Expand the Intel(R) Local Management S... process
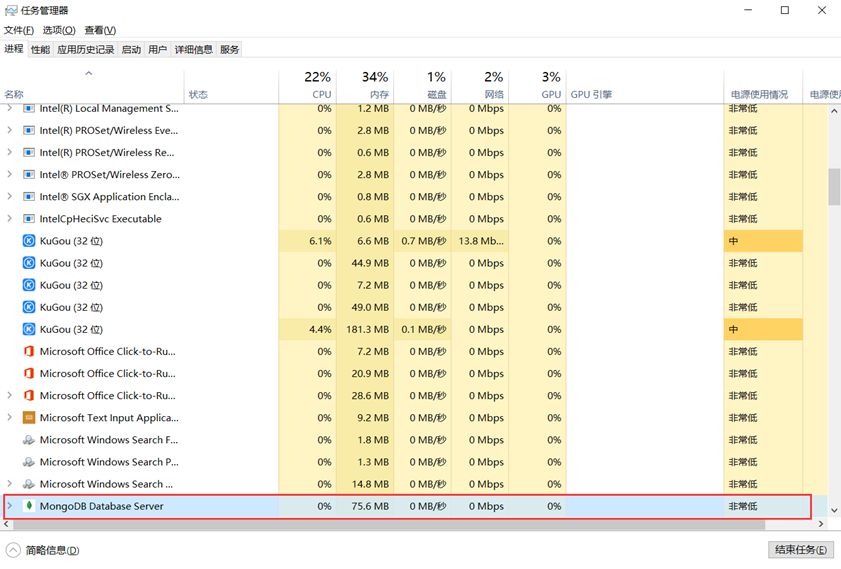This screenshot has height=569, width=841. tap(9, 108)
